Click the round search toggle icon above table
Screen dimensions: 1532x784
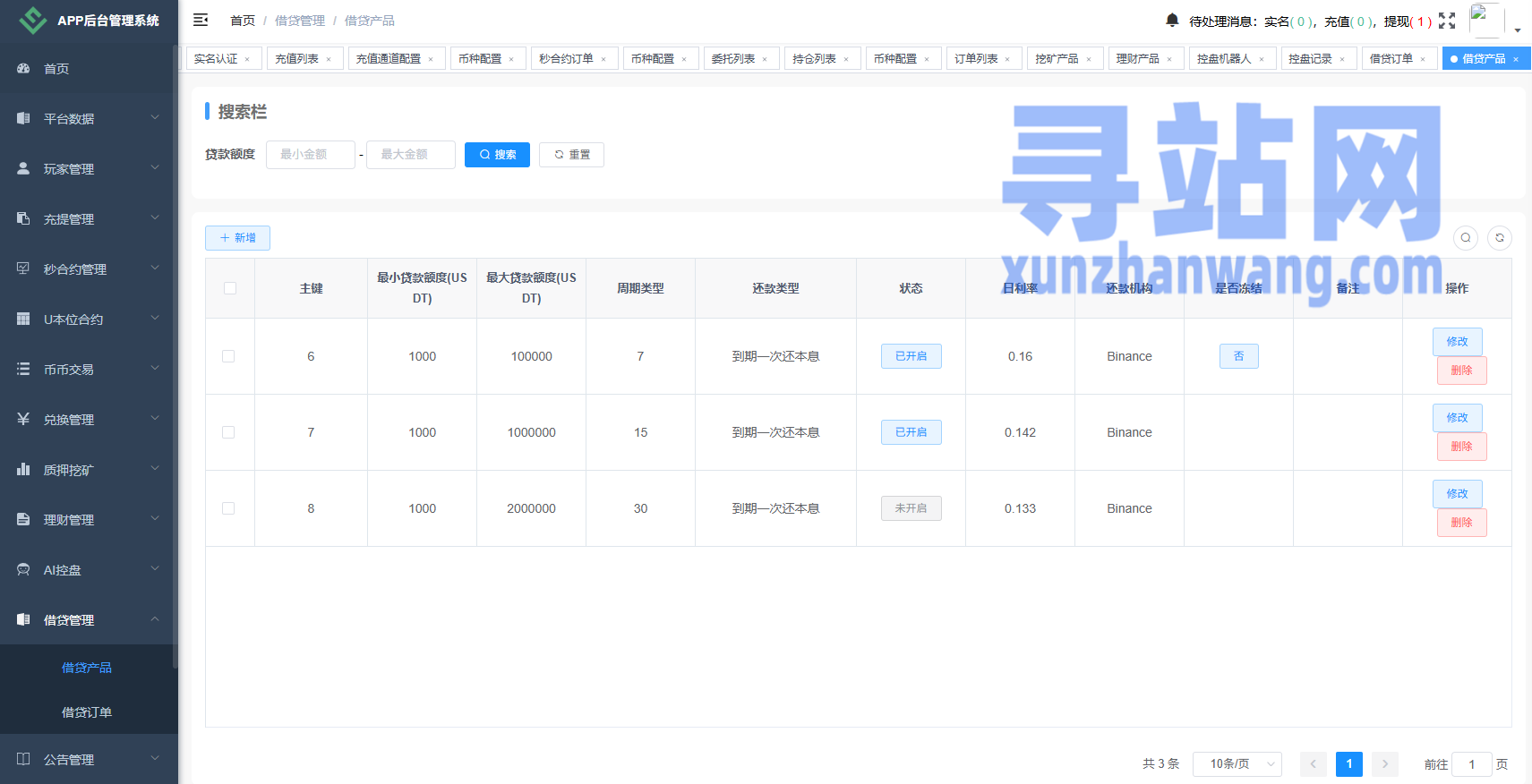pos(1466,237)
